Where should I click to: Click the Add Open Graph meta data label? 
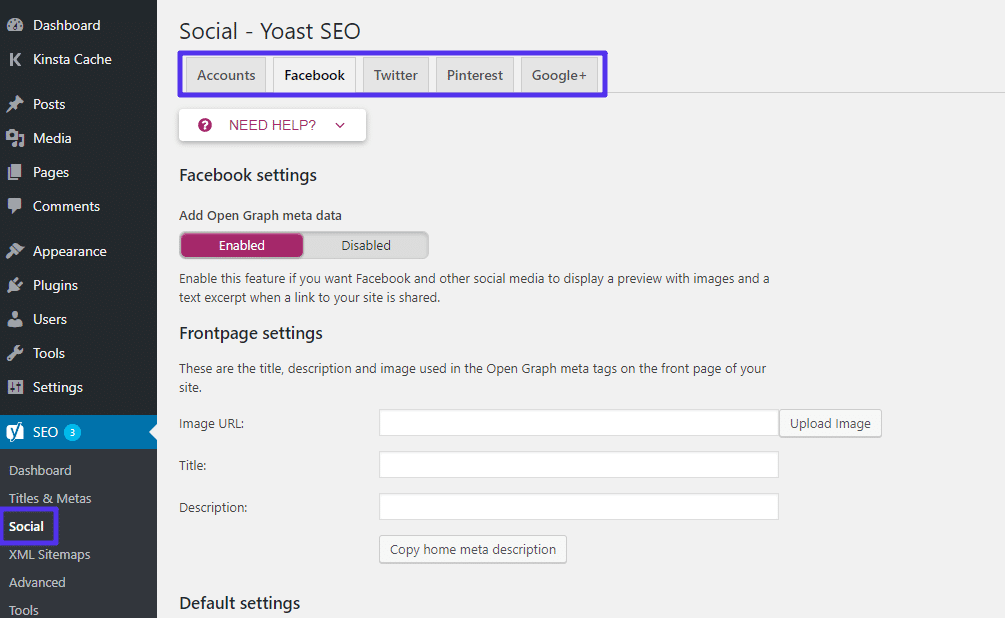[260, 215]
